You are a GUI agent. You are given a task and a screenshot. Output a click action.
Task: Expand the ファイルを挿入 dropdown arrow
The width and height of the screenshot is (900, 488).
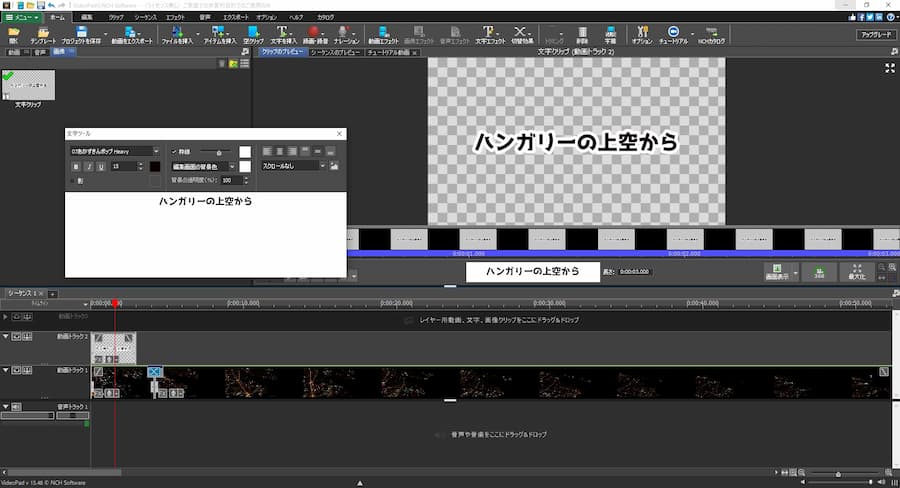click(197, 34)
